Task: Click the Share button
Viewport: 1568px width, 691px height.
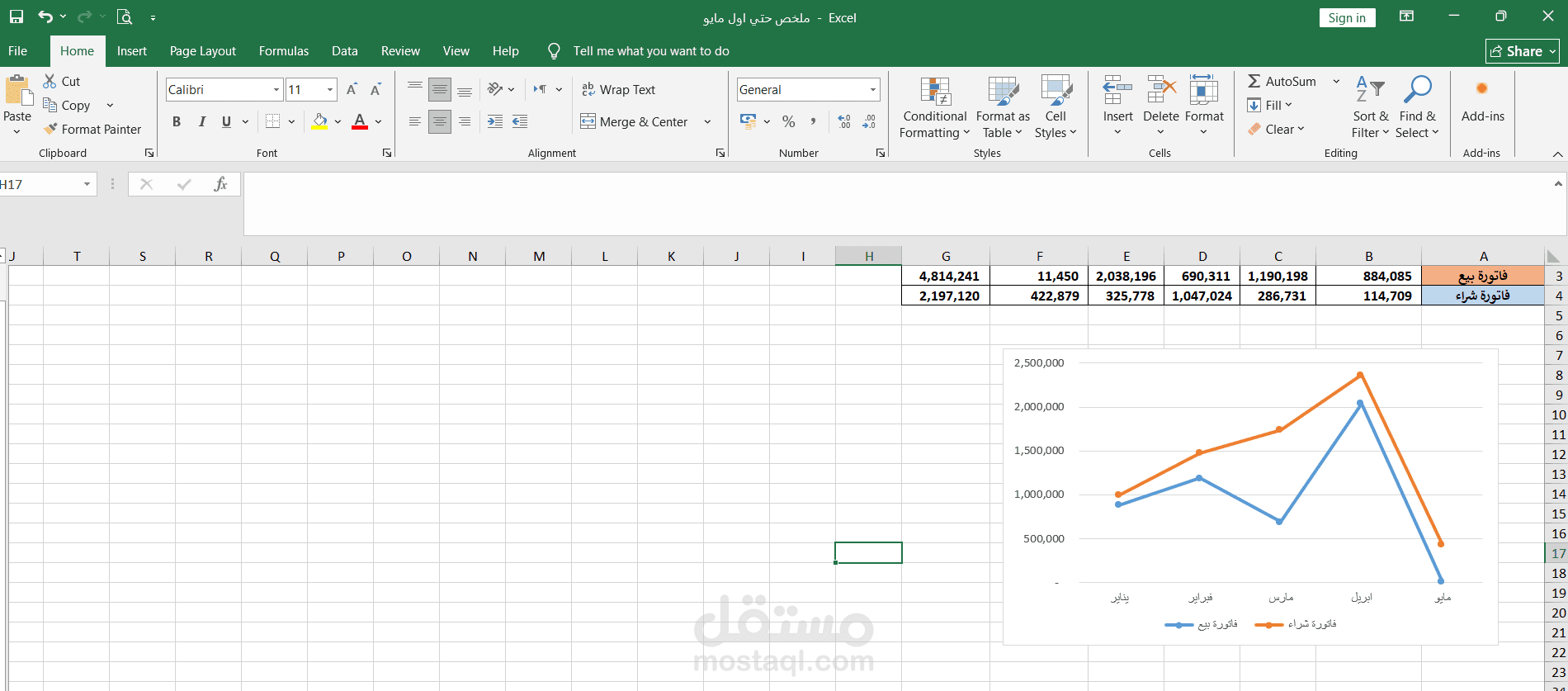Action: pos(1523,51)
